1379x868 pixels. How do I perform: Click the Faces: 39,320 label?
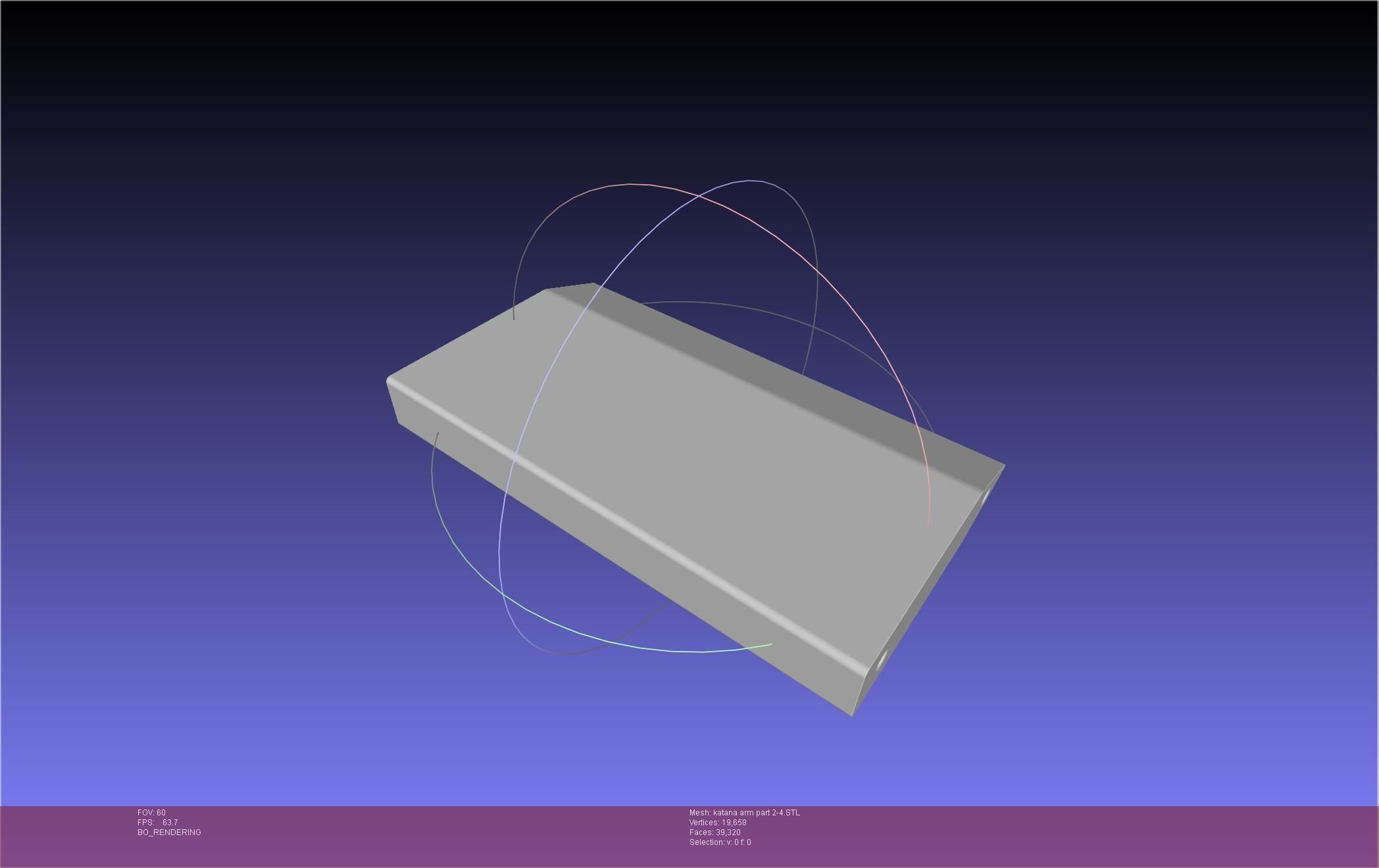click(715, 832)
